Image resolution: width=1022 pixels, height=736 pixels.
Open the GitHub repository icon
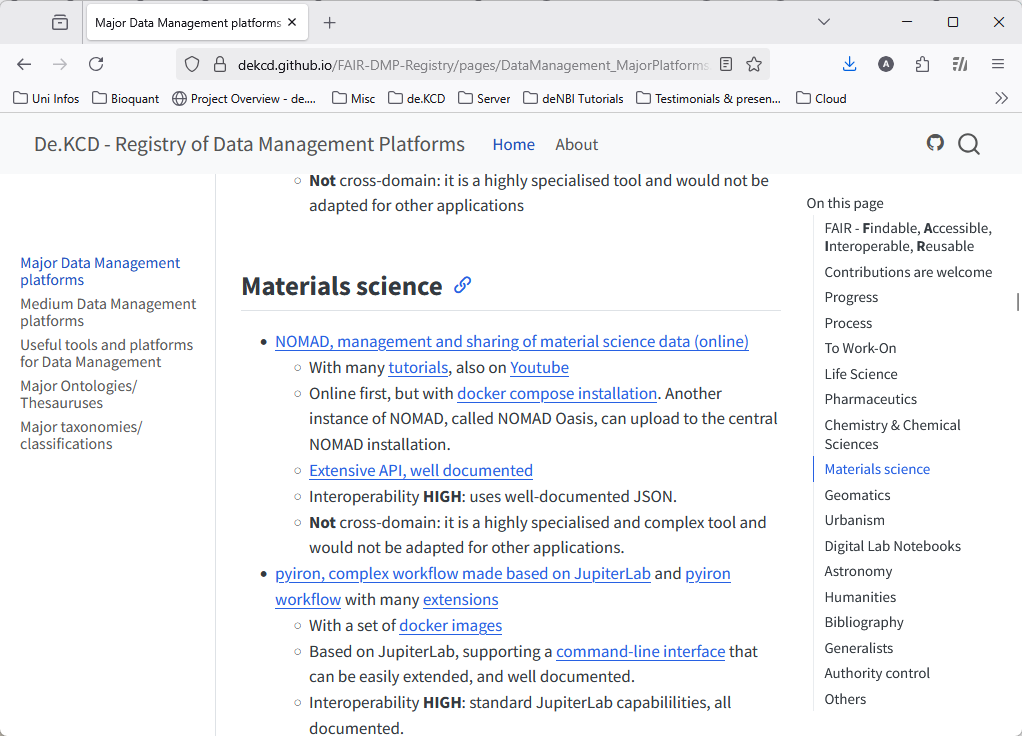point(935,143)
